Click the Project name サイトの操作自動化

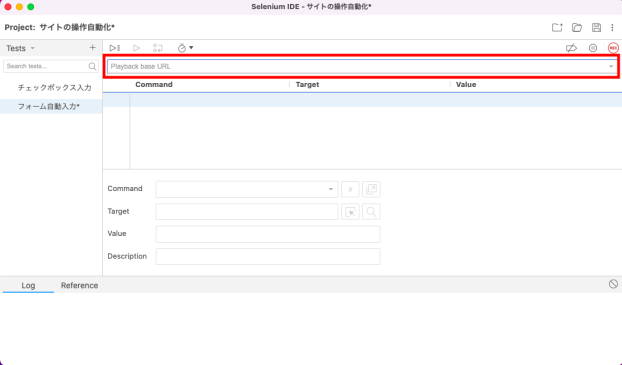(77, 27)
